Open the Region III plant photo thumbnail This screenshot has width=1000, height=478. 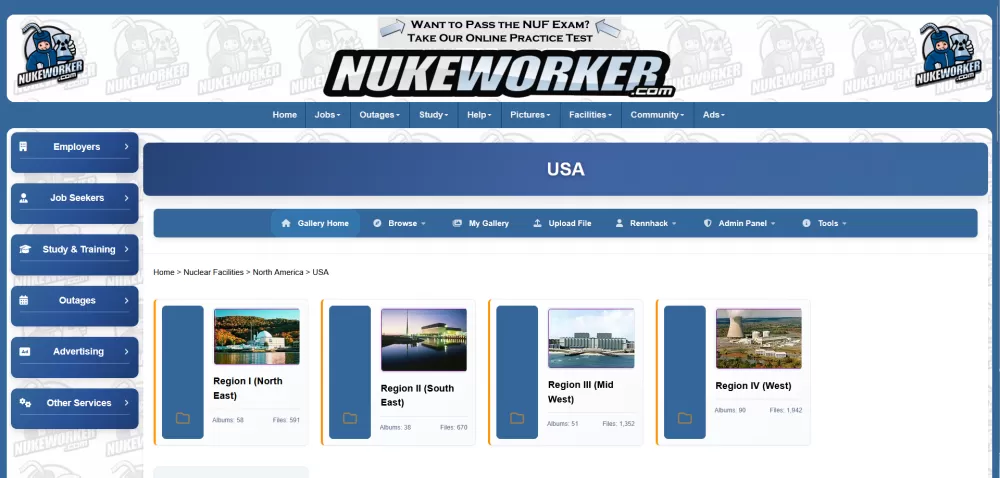tap(591, 338)
